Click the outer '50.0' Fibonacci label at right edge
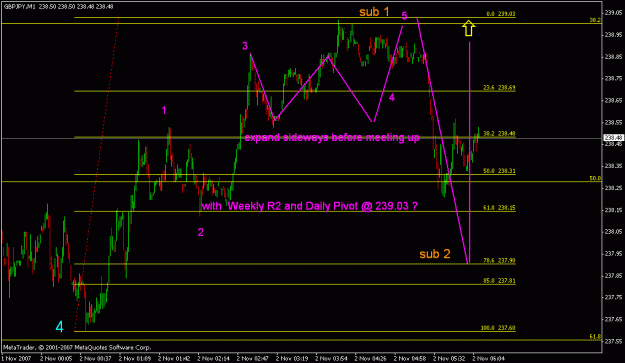This screenshot has width=625, height=363. click(595, 178)
